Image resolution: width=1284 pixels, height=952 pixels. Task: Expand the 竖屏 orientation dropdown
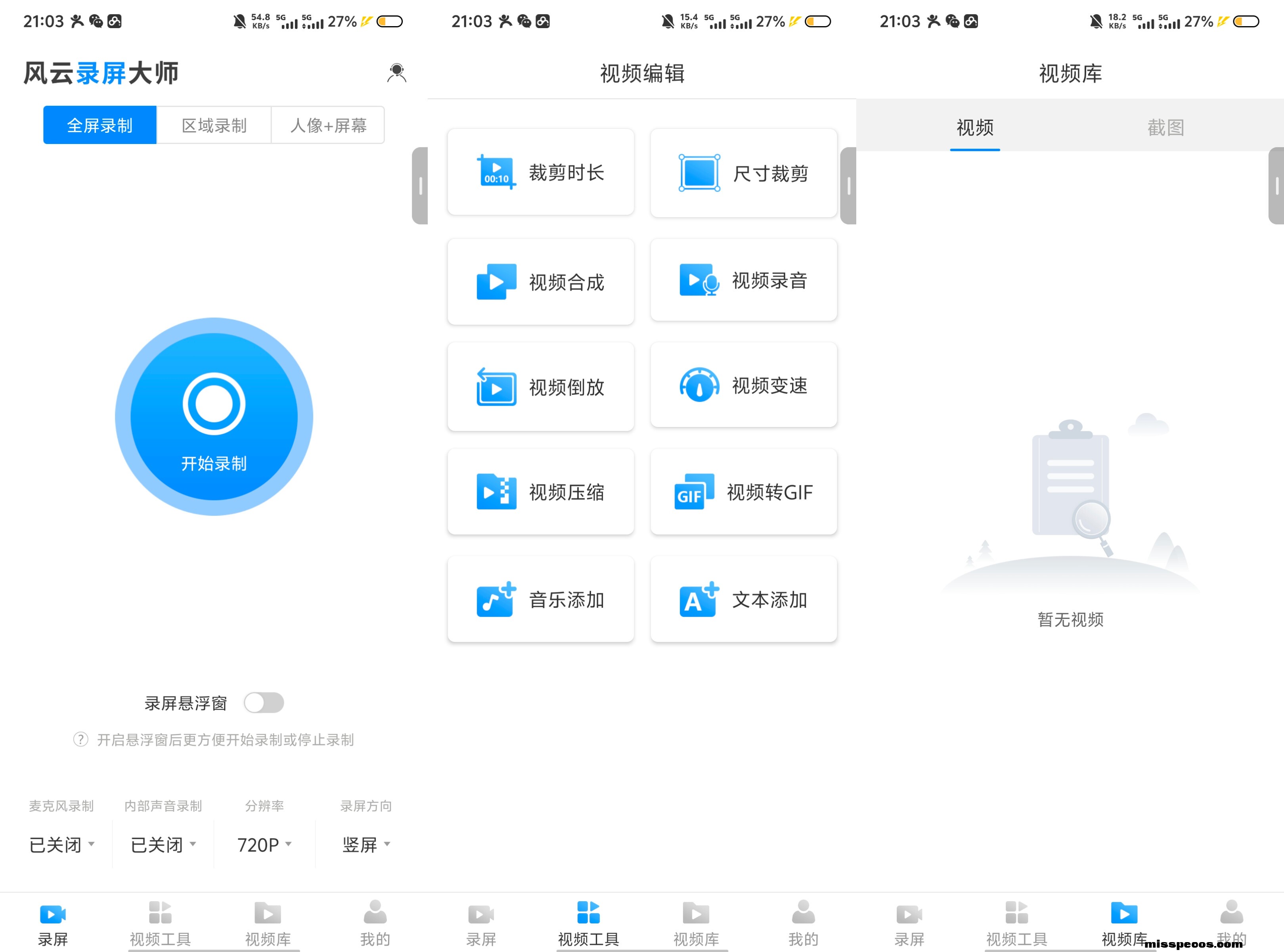click(366, 844)
